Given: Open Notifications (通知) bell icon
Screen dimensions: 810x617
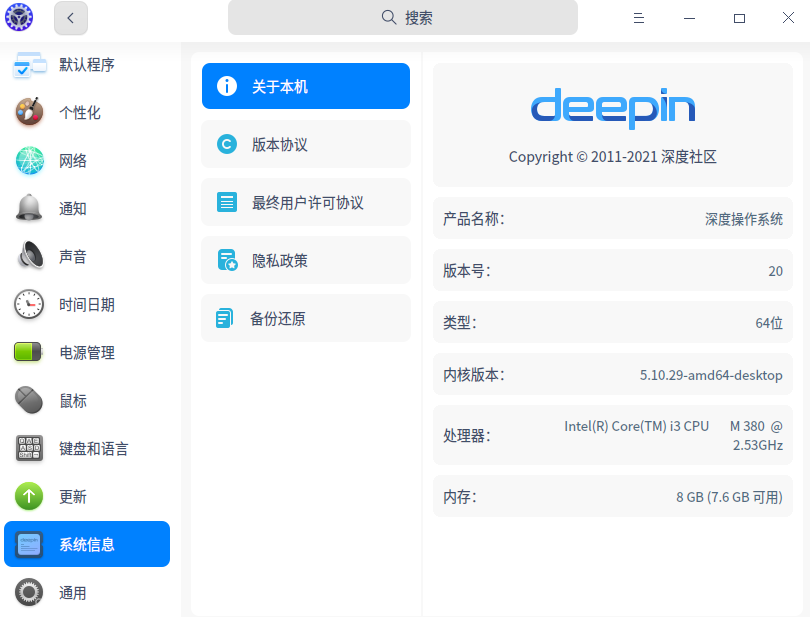Looking at the screenshot, I should point(29,208).
